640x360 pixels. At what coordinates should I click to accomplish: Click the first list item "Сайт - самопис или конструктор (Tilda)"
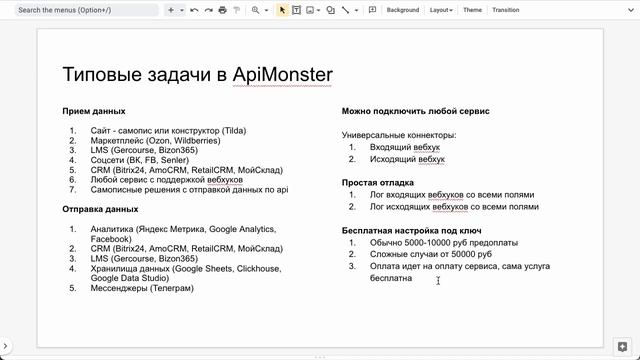(x=169, y=131)
